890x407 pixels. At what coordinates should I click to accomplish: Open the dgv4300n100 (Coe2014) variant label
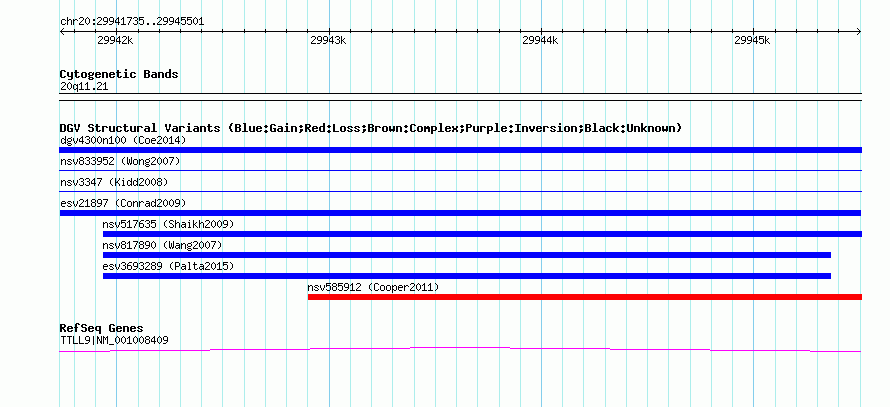tap(123, 140)
